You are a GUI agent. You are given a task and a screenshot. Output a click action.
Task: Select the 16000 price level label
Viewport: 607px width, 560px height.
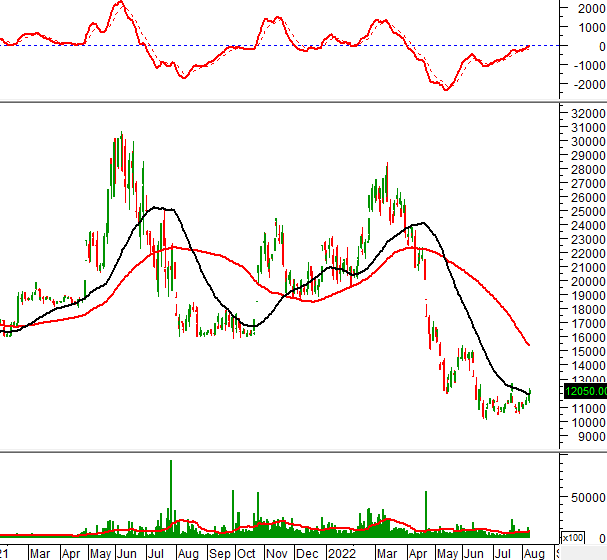pyautogui.click(x=588, y=337)
